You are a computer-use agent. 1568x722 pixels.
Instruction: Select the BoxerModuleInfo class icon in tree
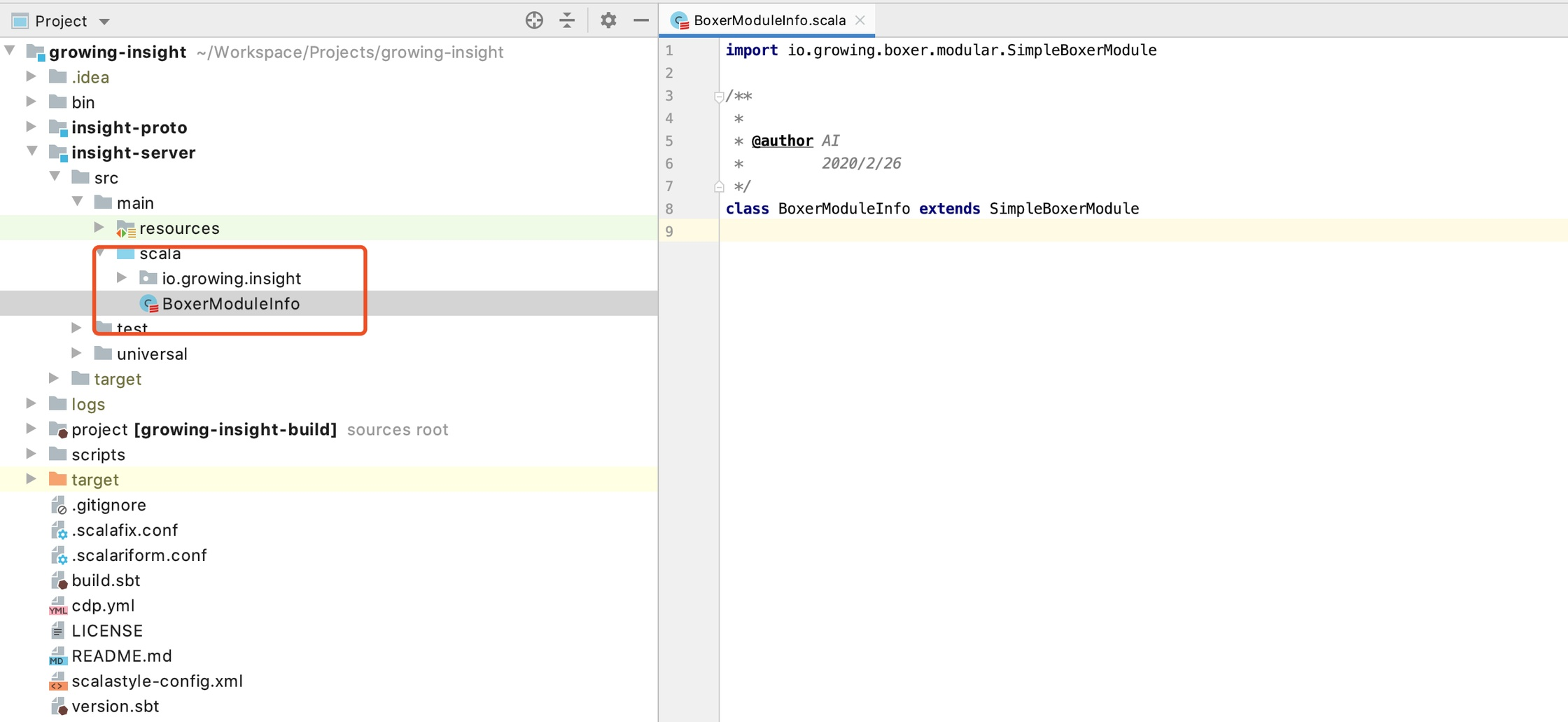149,303
